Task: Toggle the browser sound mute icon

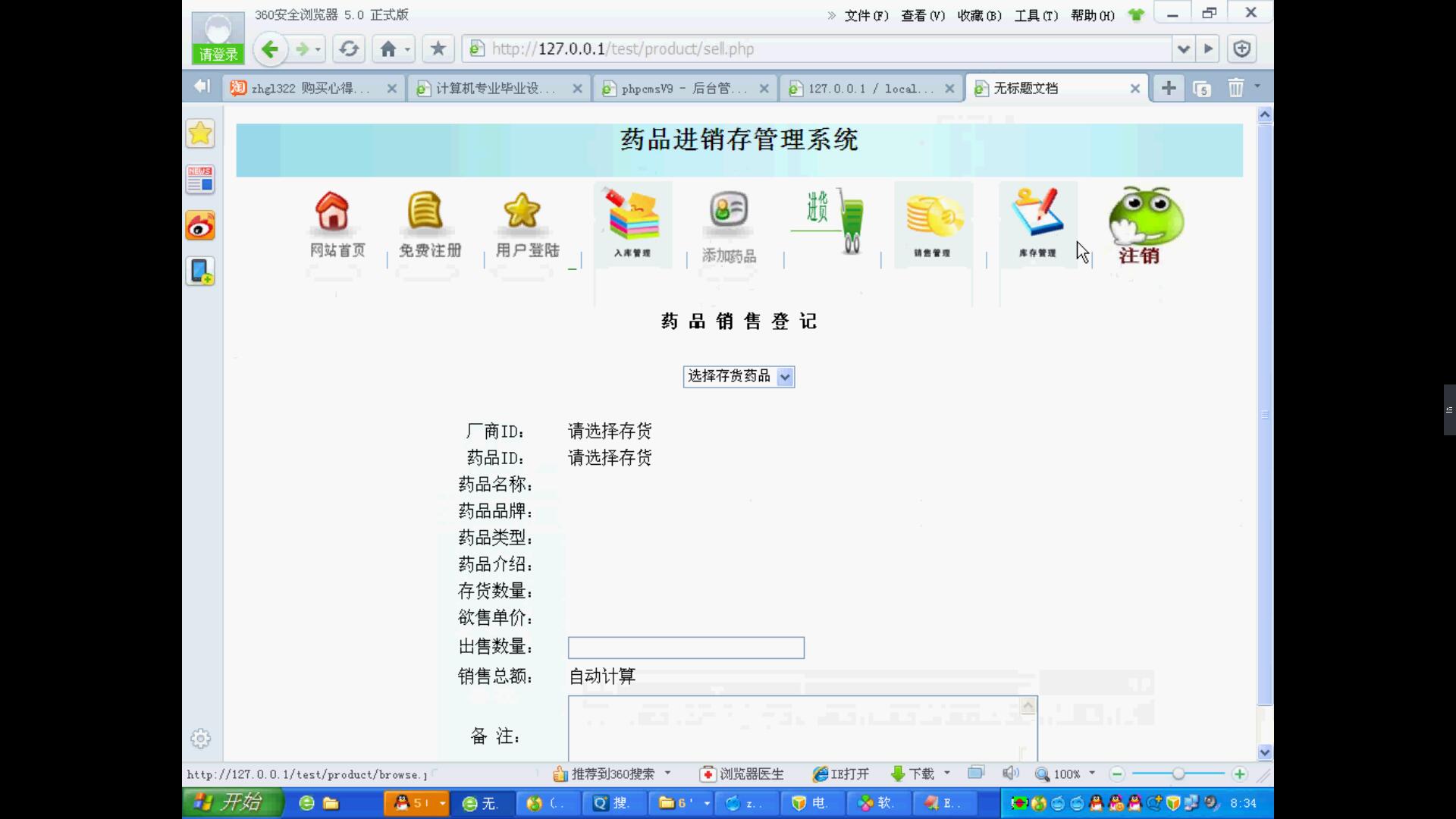Action: [1010, 773]
